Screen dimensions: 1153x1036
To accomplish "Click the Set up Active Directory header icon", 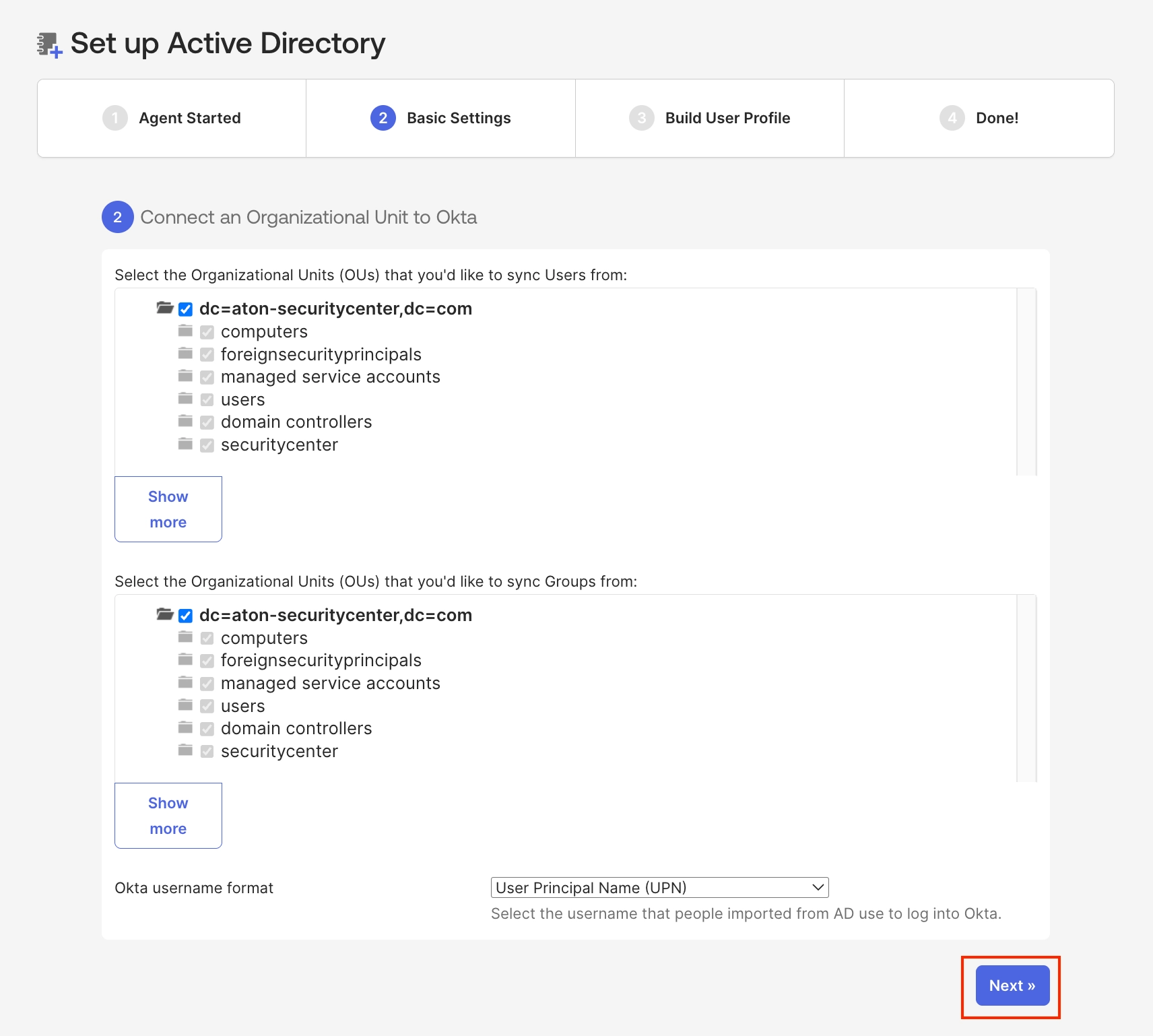I will click(49, 45).
